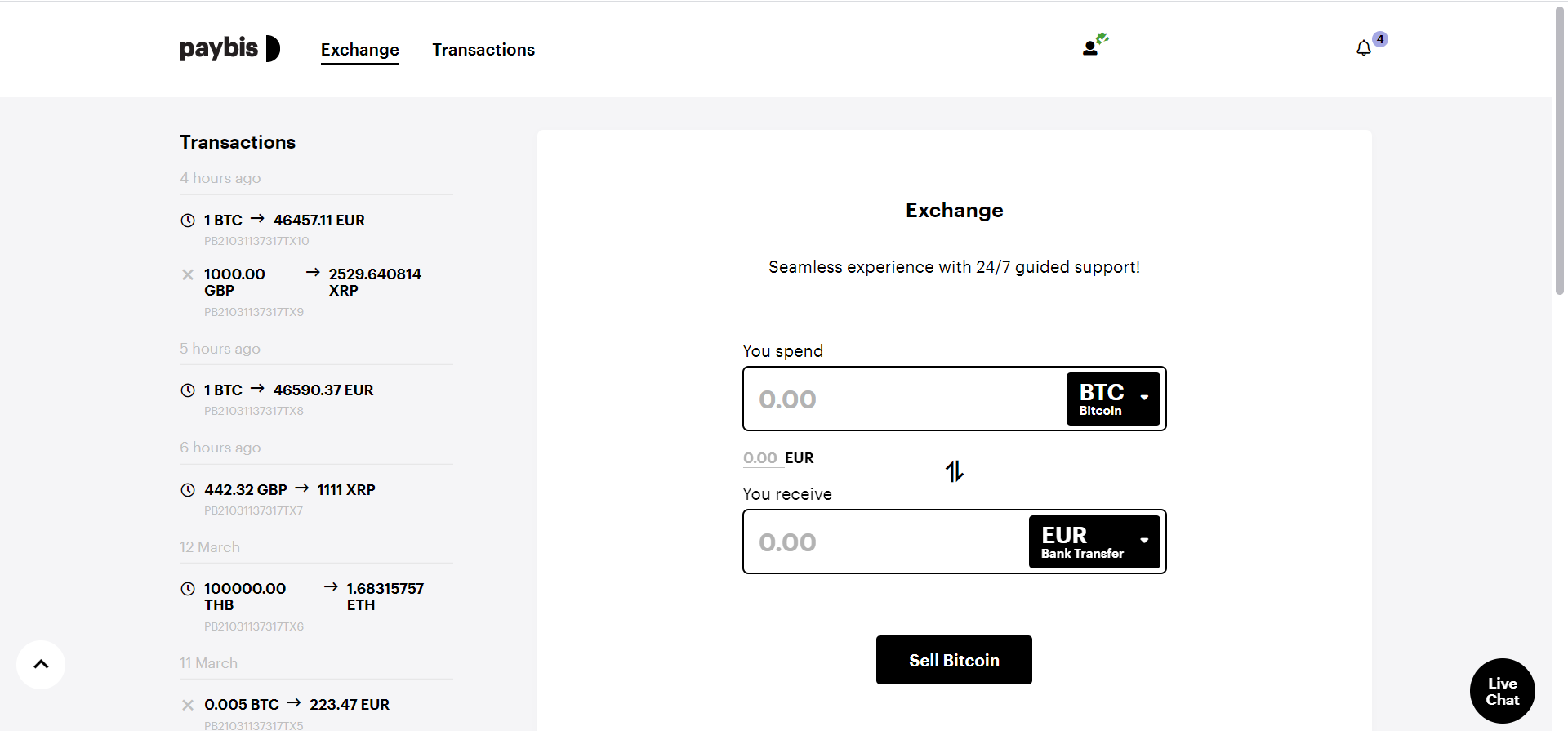Viewport: 1568px width, 731px height.
Task: Open the BTC currency dropdown
Action: coord(1112,399)
